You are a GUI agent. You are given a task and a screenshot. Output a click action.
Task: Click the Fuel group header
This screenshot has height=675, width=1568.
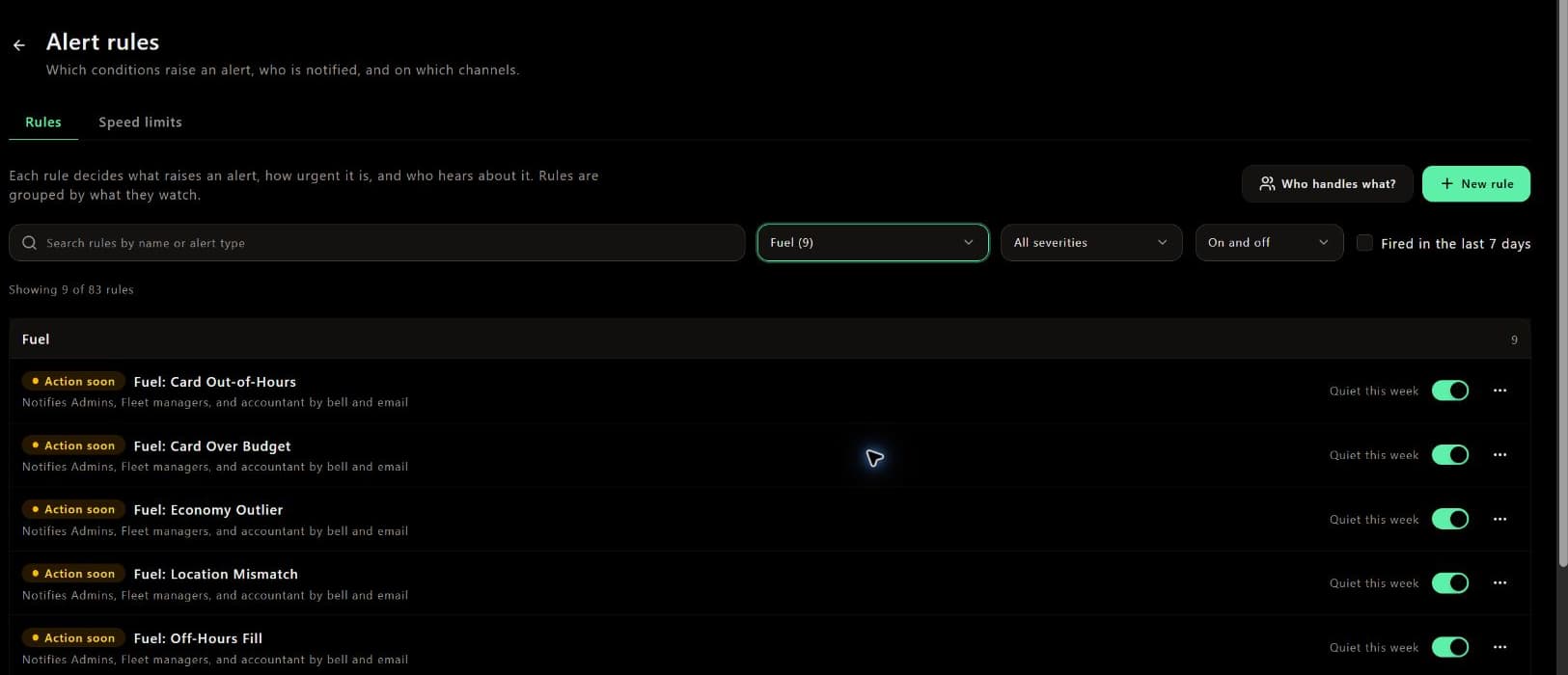click(770, 339)
